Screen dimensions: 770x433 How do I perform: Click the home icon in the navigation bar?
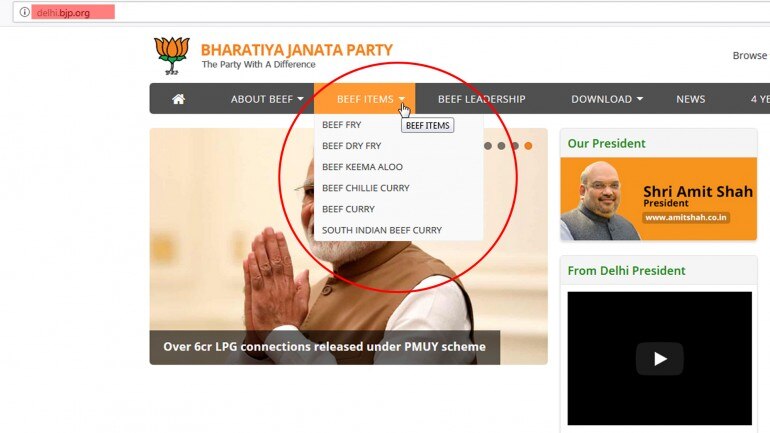point(179,99)
